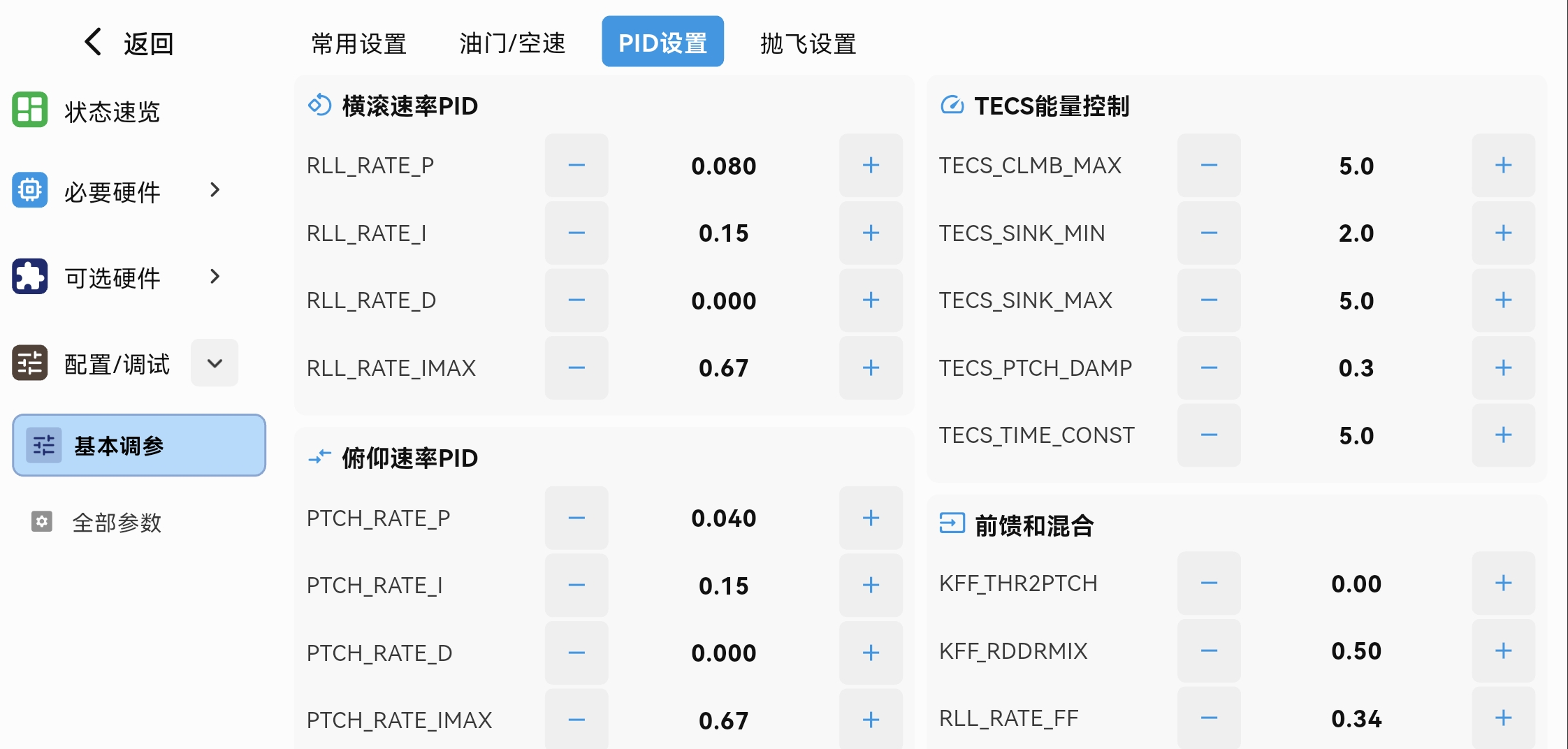Open the 状态速览 status overview icon
Screen dimensions: 1568x749
click(x=29, y=110)
